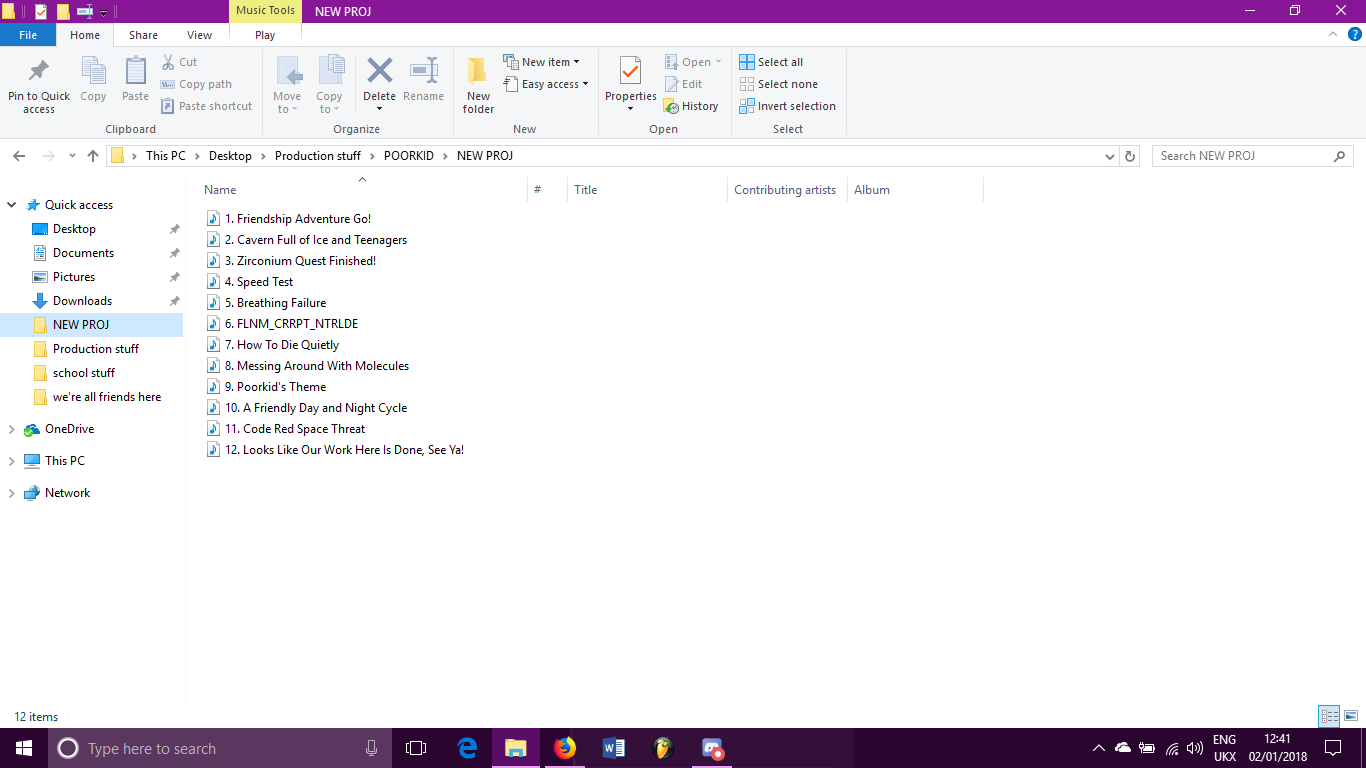Expand address bar history dropdown
Screen dimensions: 1366x768
(1109, 156)
